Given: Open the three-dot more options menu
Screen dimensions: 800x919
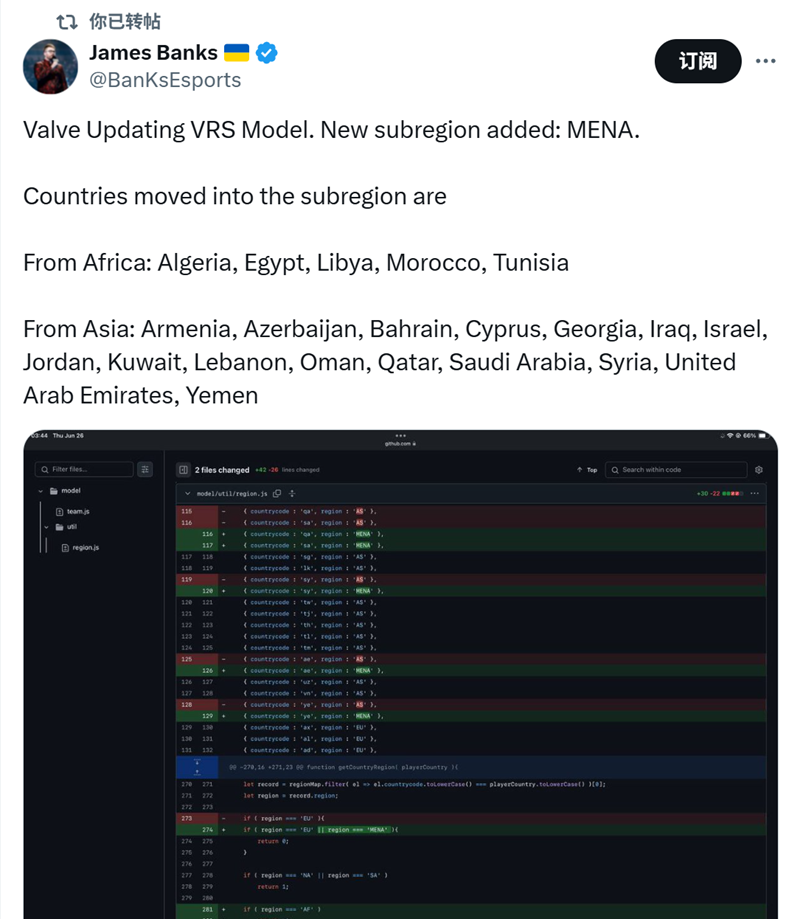Looking at the screenshot, I should click(x=765, y=61).
